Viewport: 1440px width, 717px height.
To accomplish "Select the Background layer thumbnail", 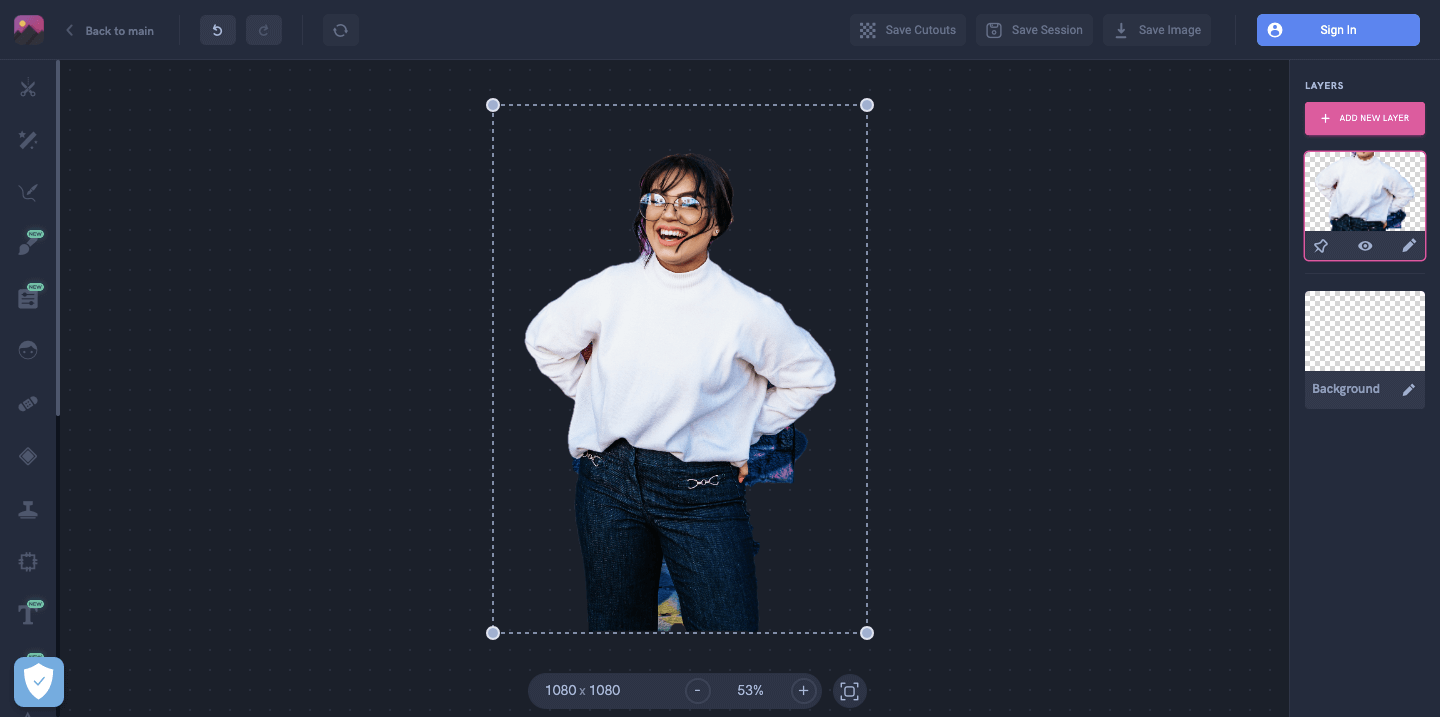I will pyautogui.click(x=1364, y=330).
